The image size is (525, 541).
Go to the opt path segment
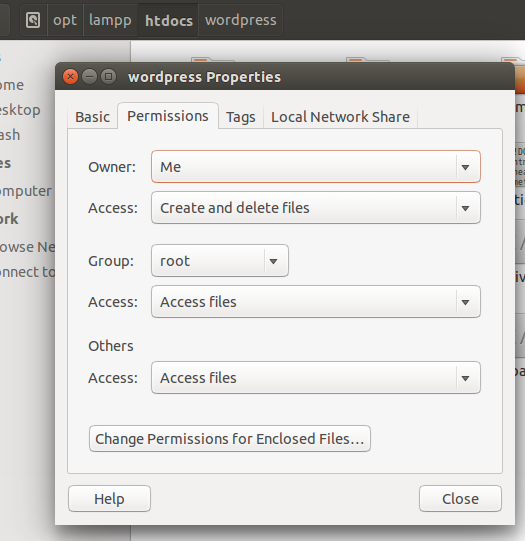pyautogui.click(x=65, y=20)
